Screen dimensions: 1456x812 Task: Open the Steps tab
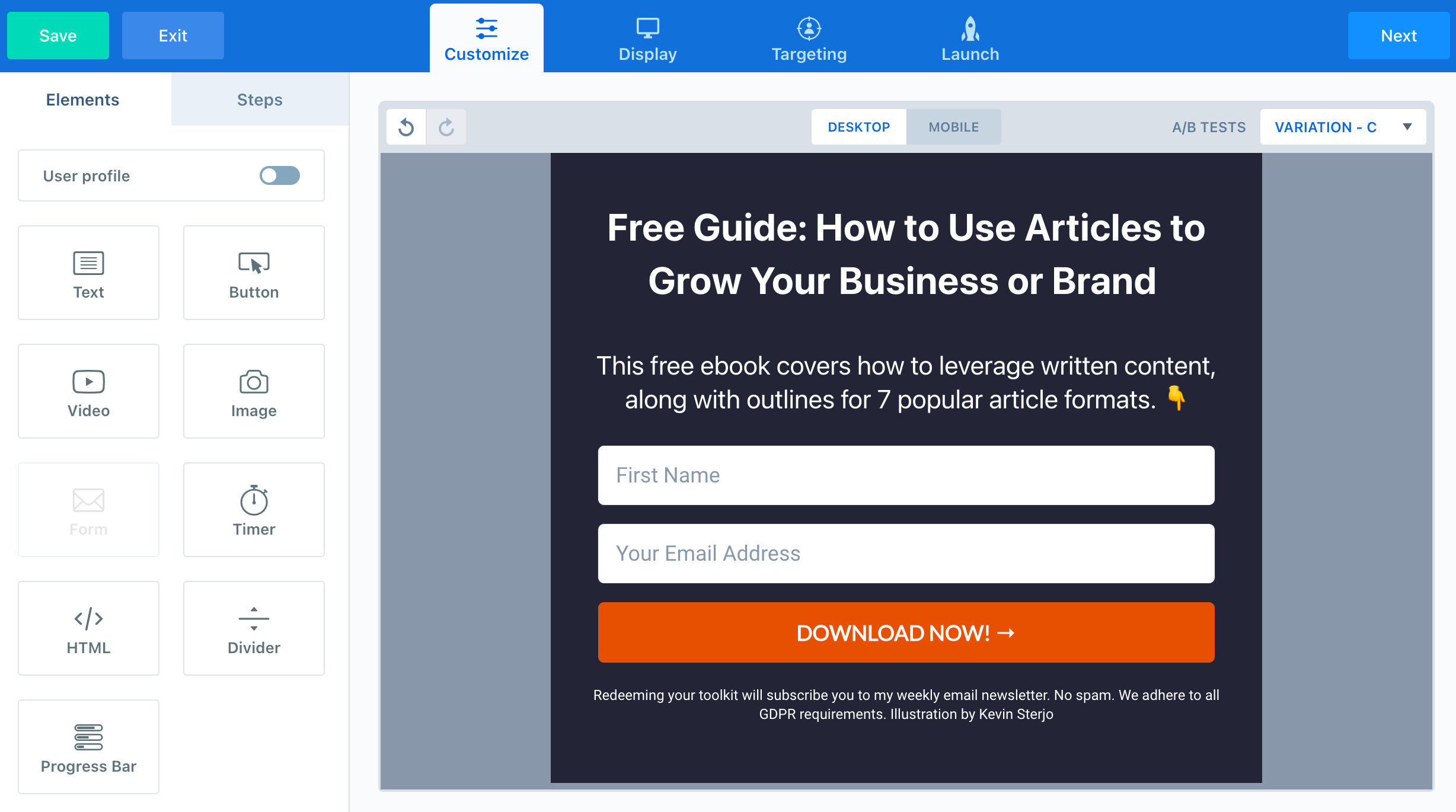click(x=260, y=100)
